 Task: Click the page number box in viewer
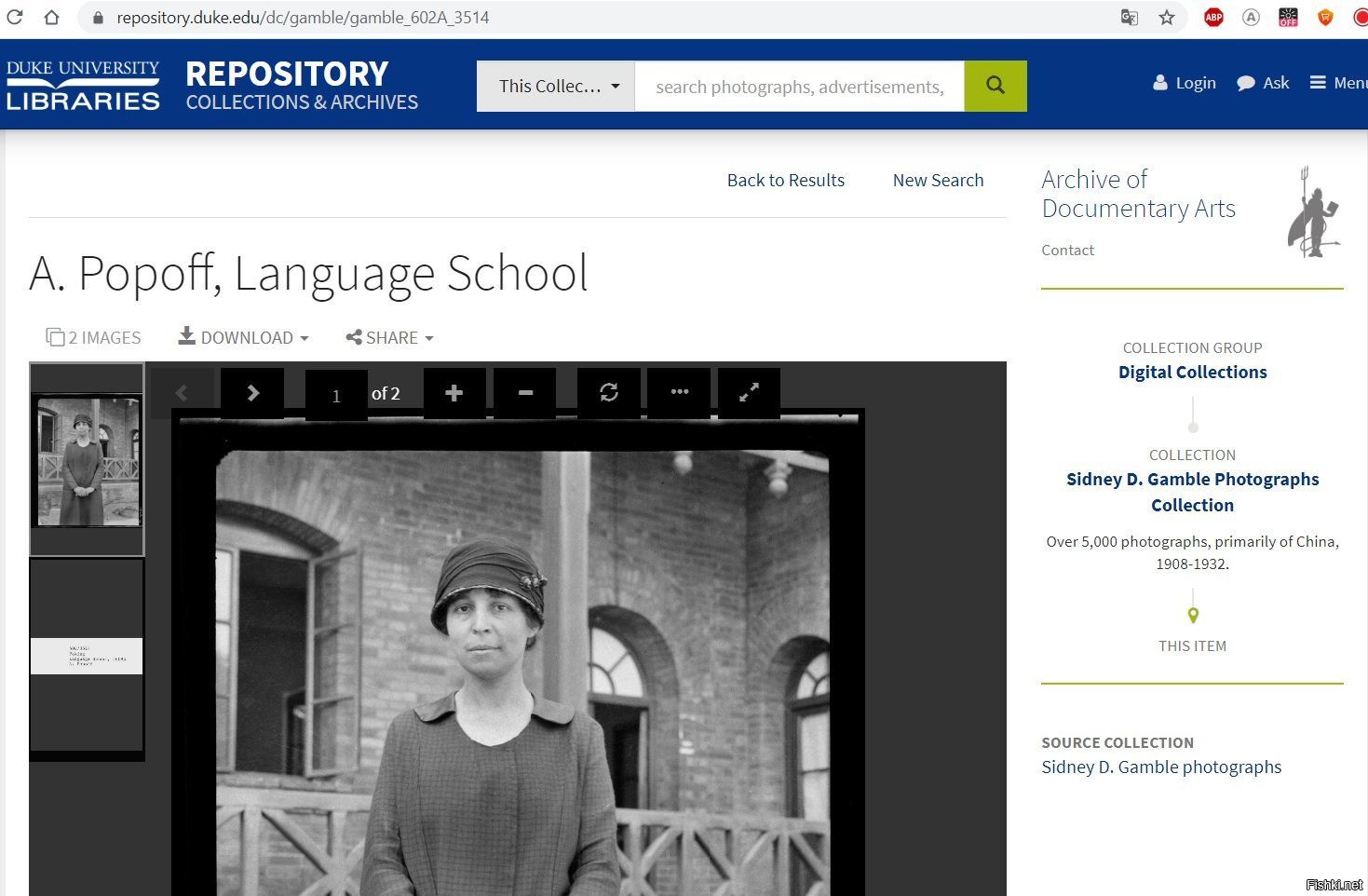336,396
